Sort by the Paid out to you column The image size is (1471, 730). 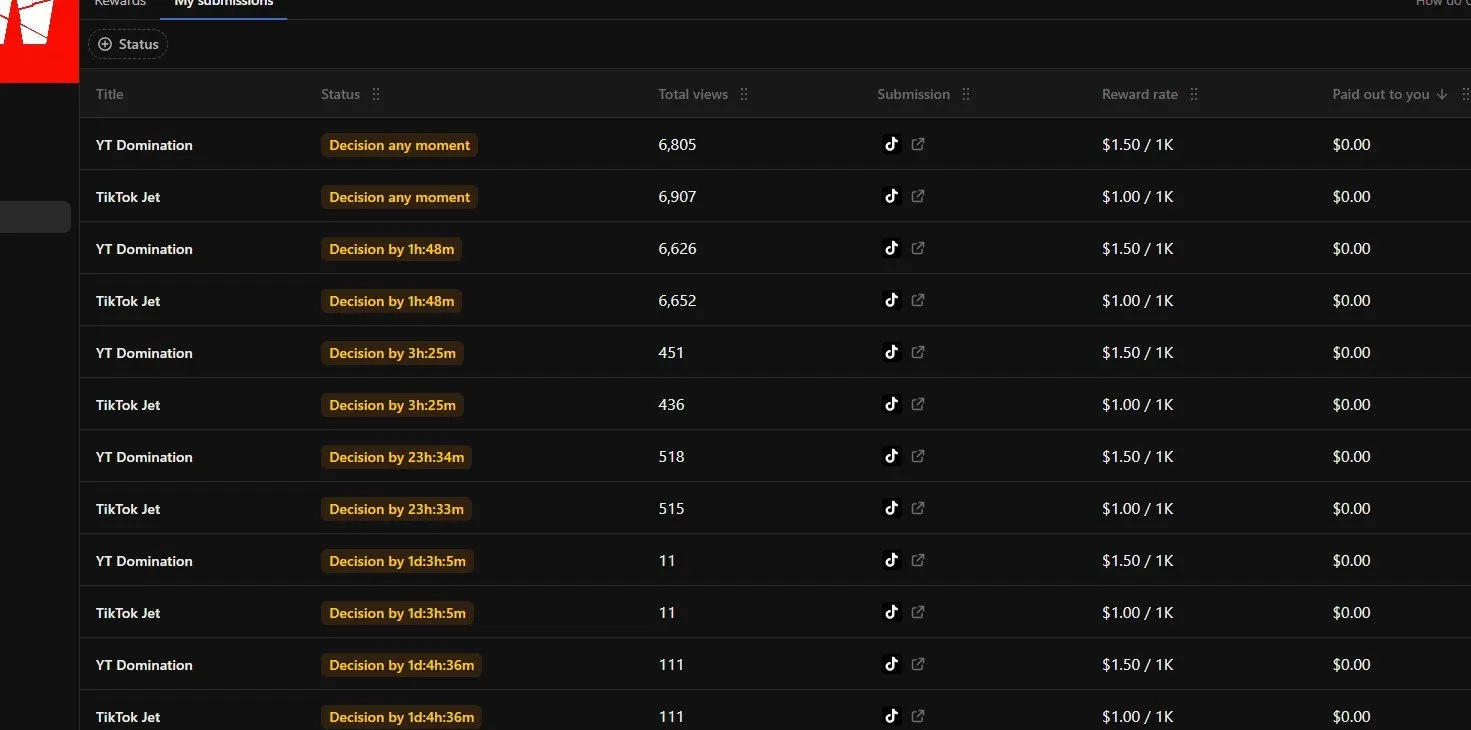tap(1390, 94)
